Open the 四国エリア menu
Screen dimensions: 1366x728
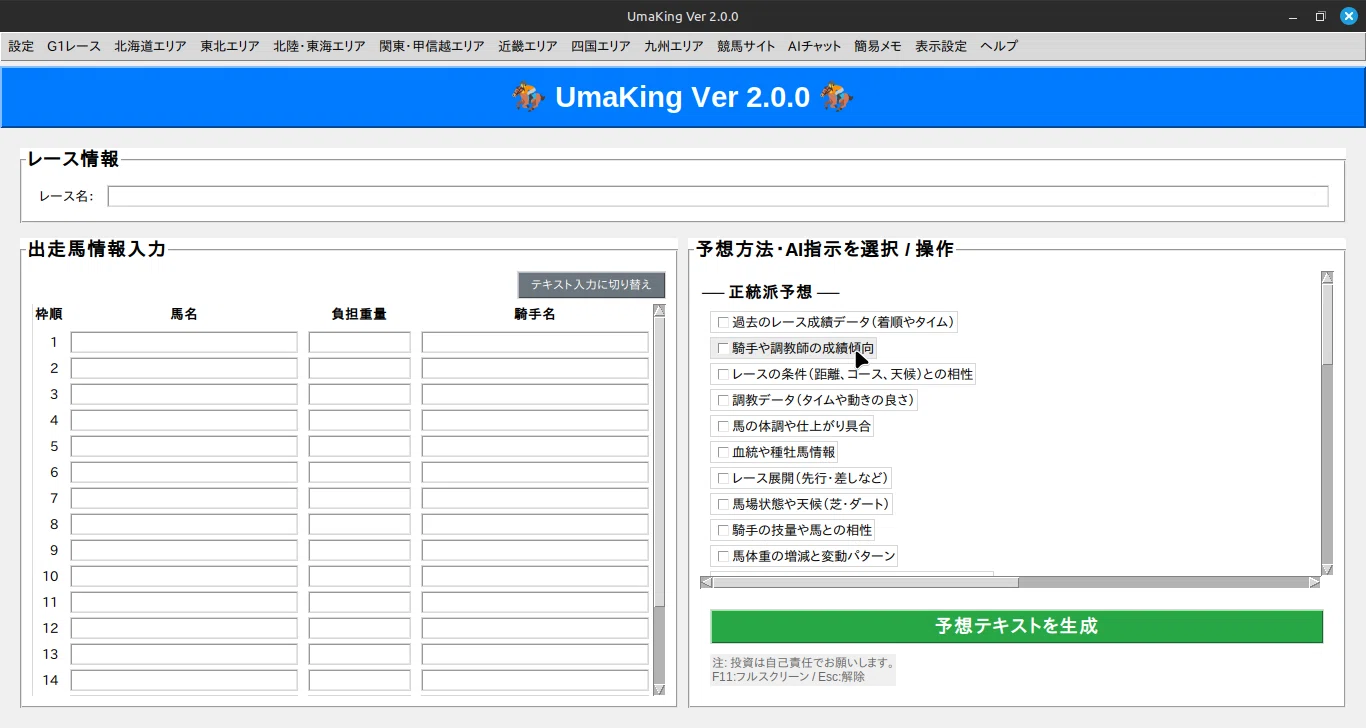tap(601, 46)
